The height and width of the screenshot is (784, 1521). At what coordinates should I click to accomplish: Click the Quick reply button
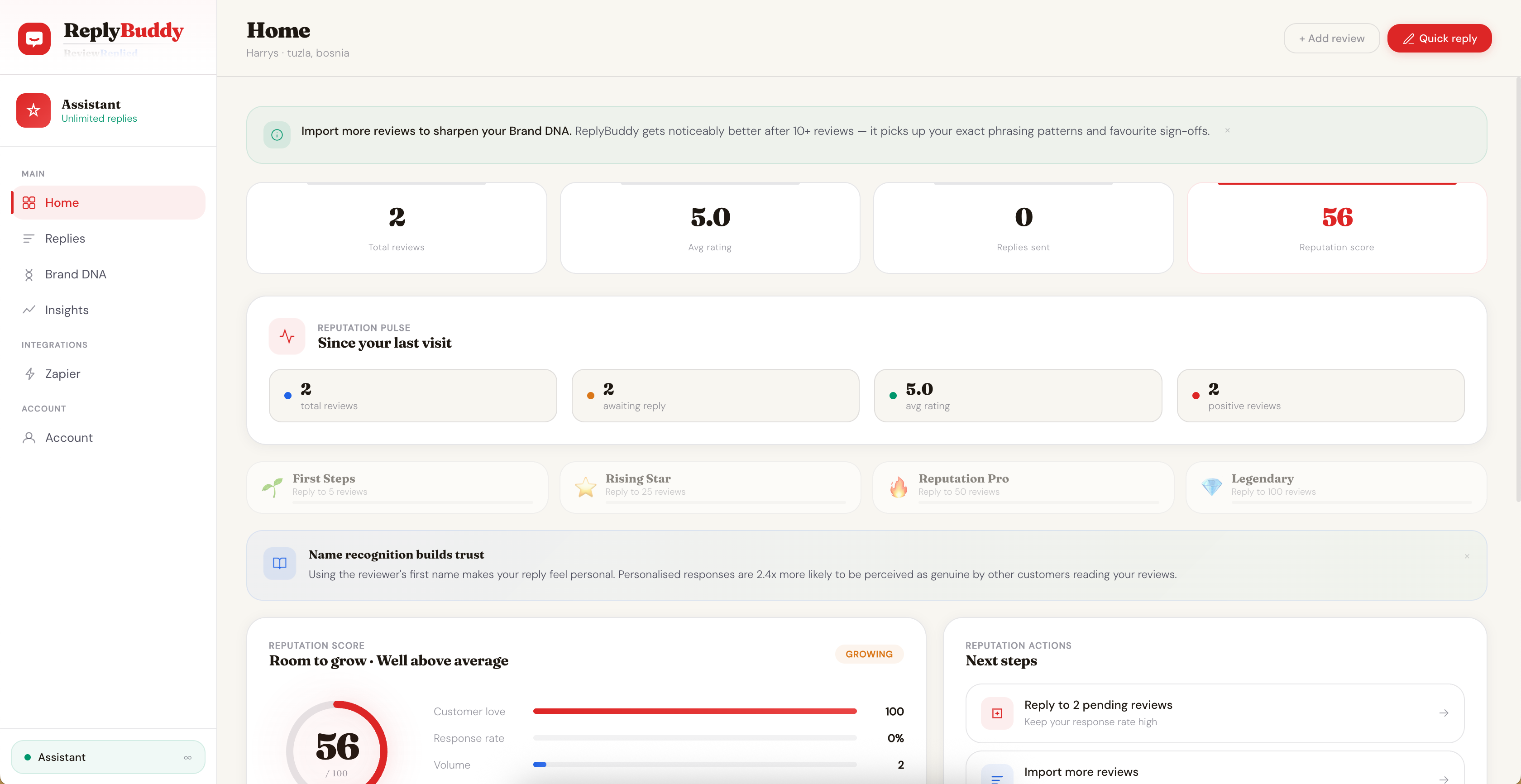point(1440,38)
